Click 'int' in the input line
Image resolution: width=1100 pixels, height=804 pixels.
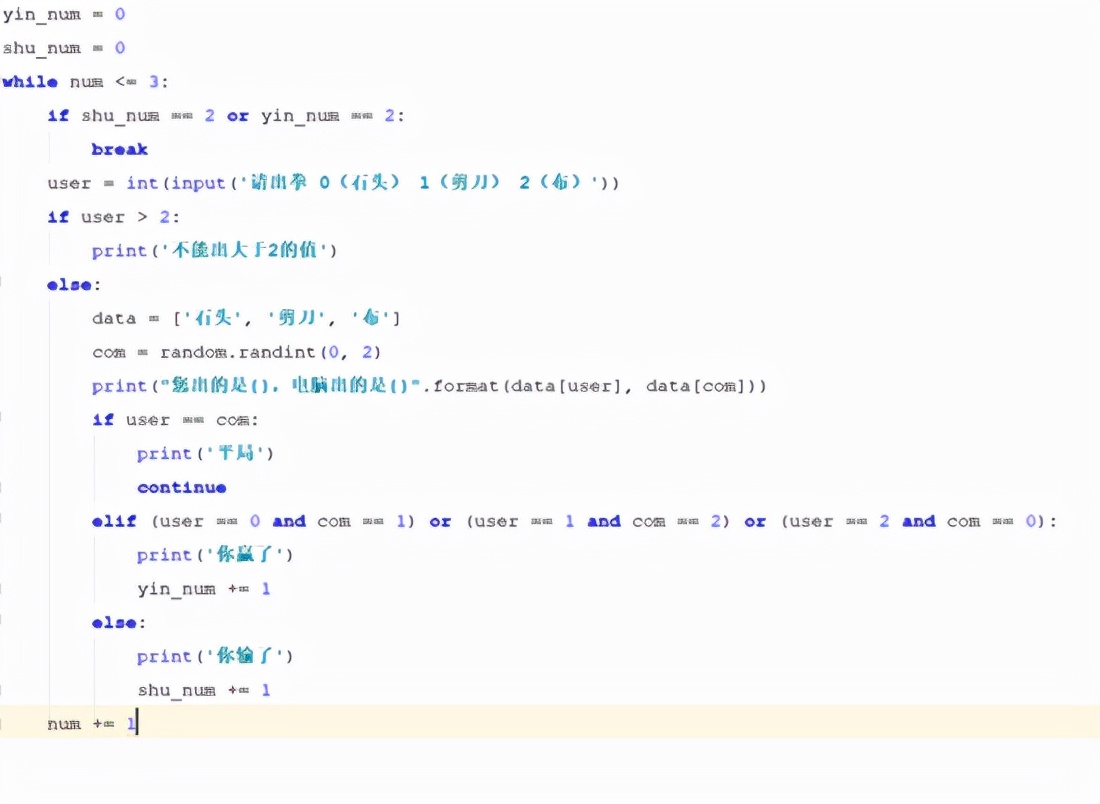tap(142, 183)
